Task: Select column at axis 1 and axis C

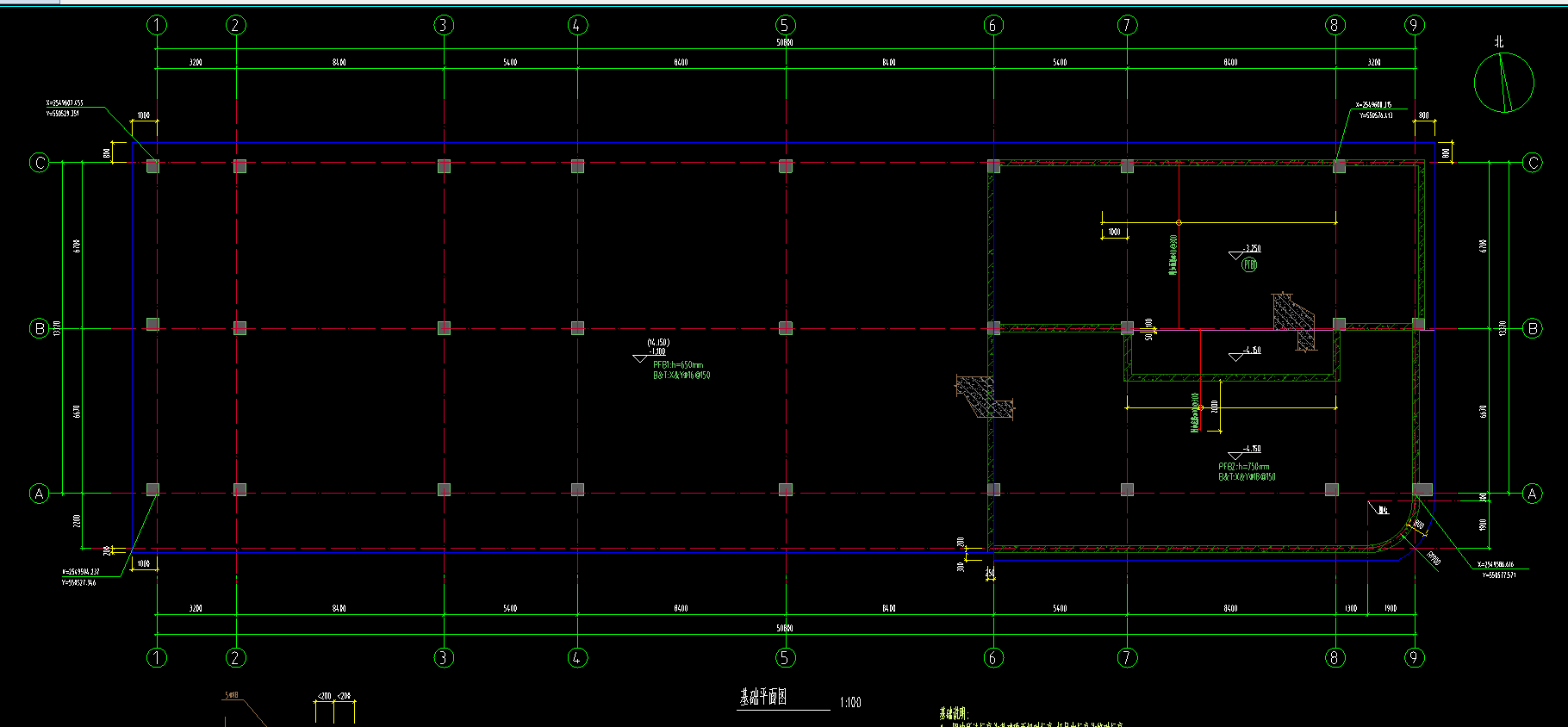Action: pyautogui.click(x=152, y=166)
